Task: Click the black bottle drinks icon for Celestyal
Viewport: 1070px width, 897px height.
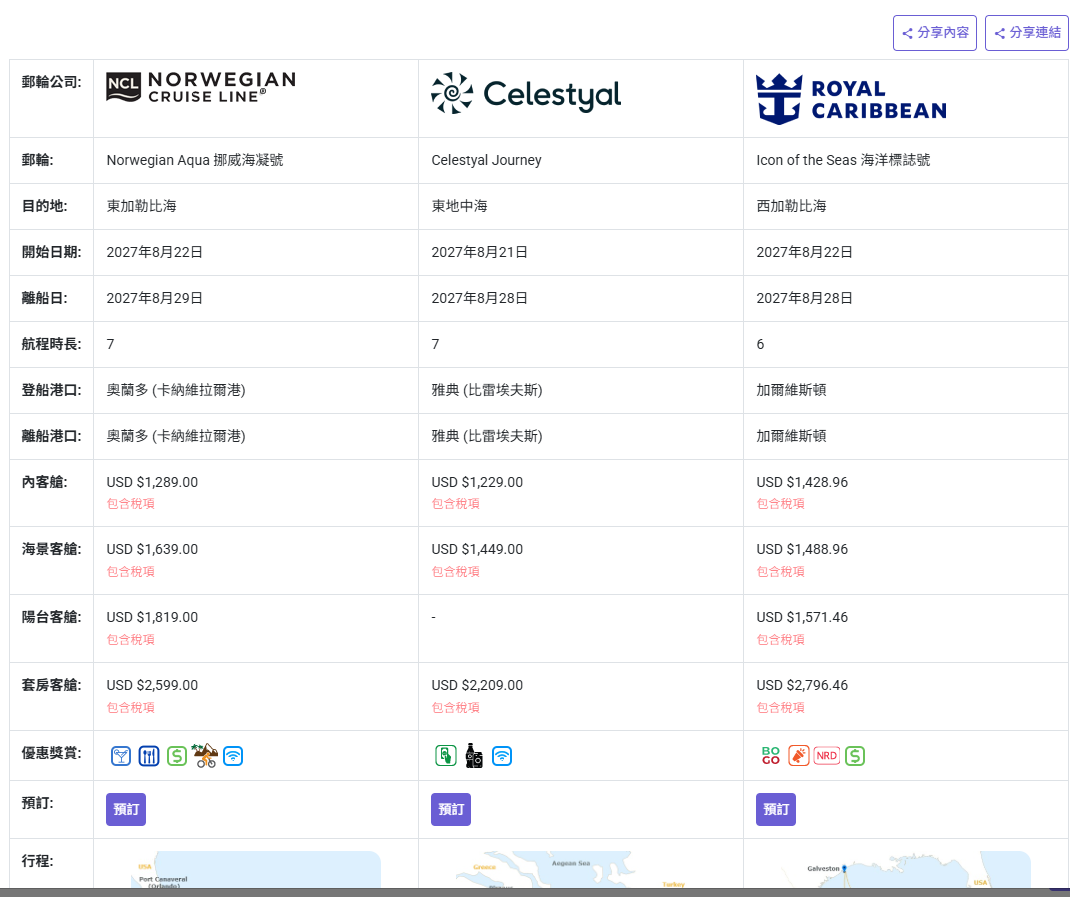Action: pos(474,756)
